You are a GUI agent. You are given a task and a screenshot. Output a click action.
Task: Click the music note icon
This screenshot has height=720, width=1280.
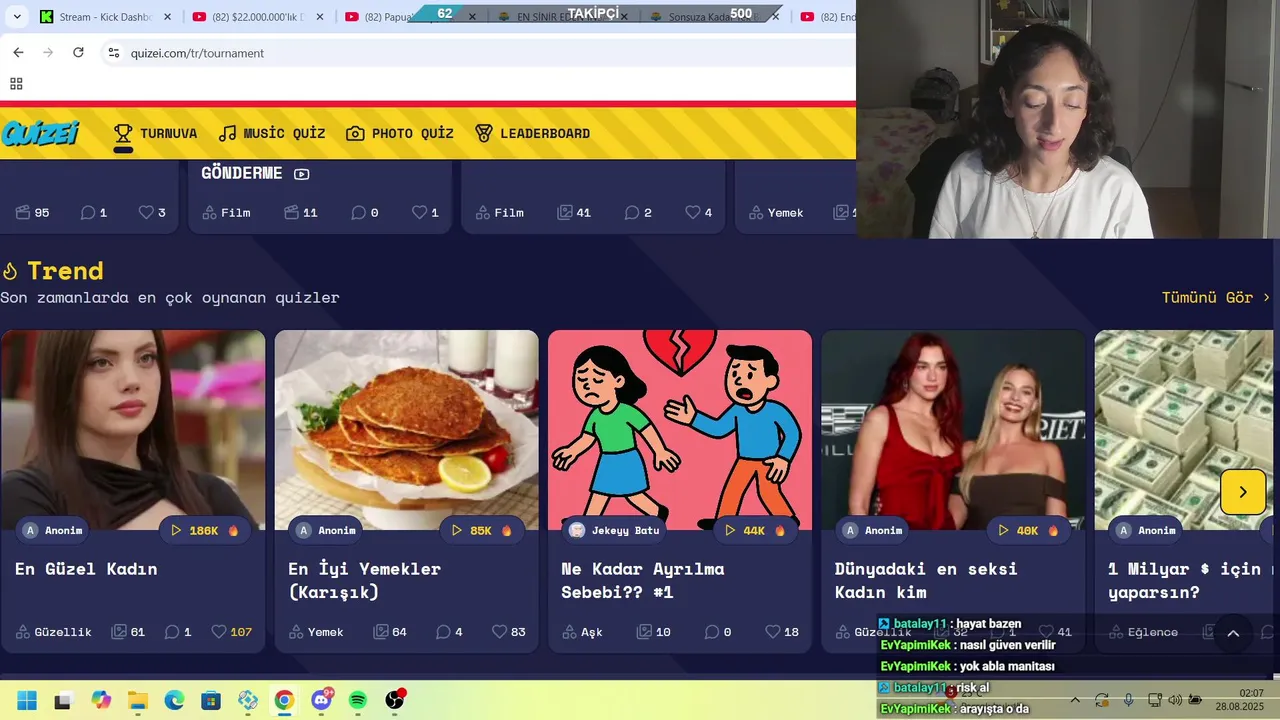(x=228, y=133)
